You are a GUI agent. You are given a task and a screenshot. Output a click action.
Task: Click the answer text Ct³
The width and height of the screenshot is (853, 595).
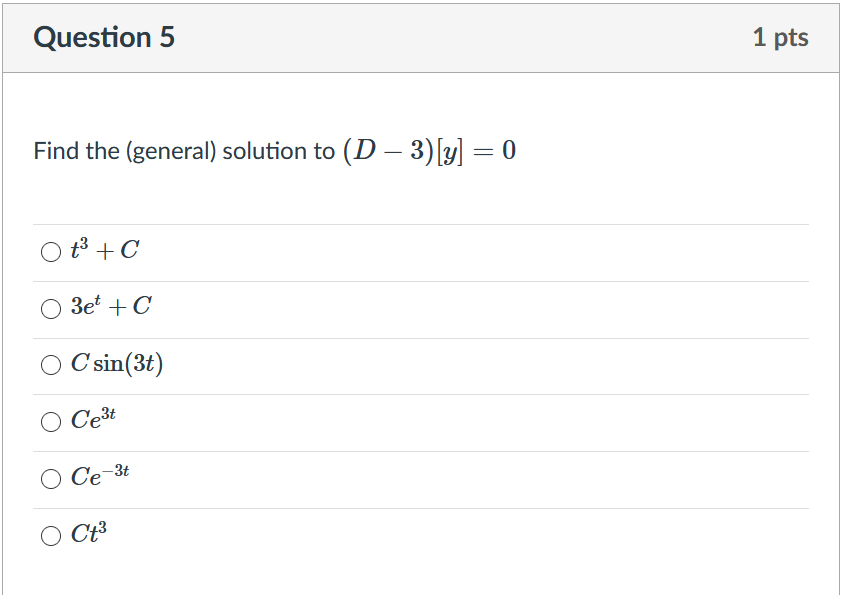click(x=93, y=534)
